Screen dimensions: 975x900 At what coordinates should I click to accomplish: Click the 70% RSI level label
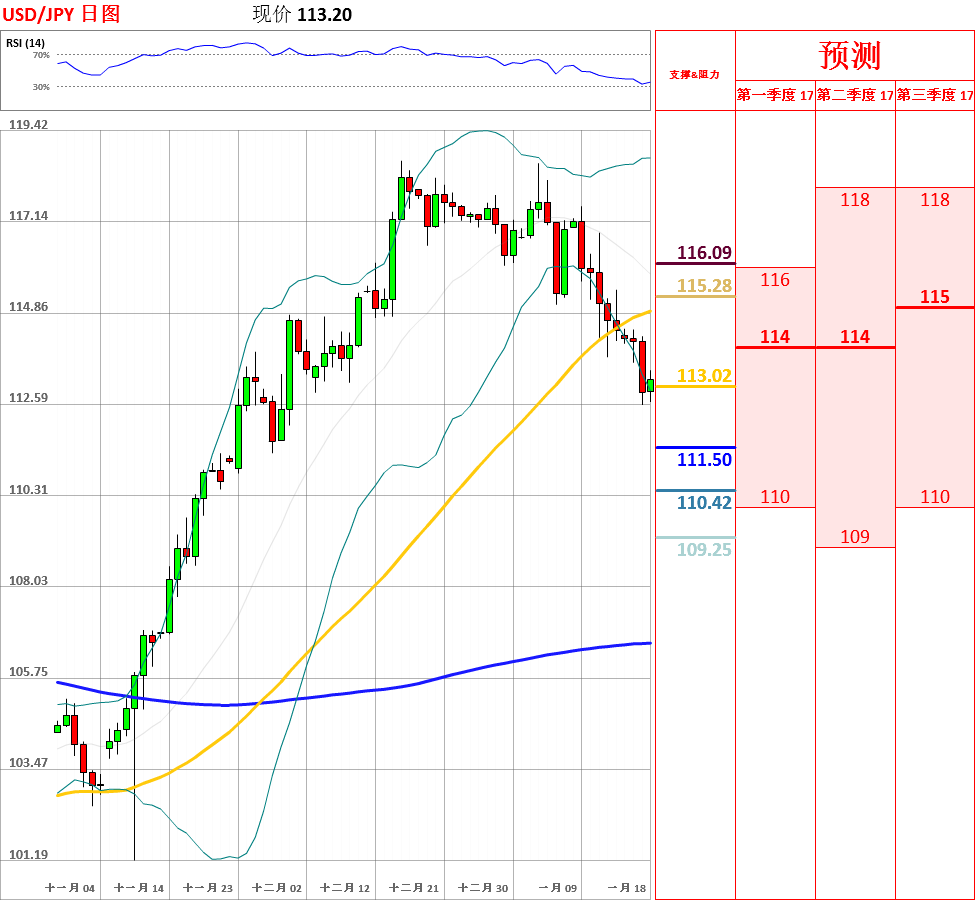point(41,55)
